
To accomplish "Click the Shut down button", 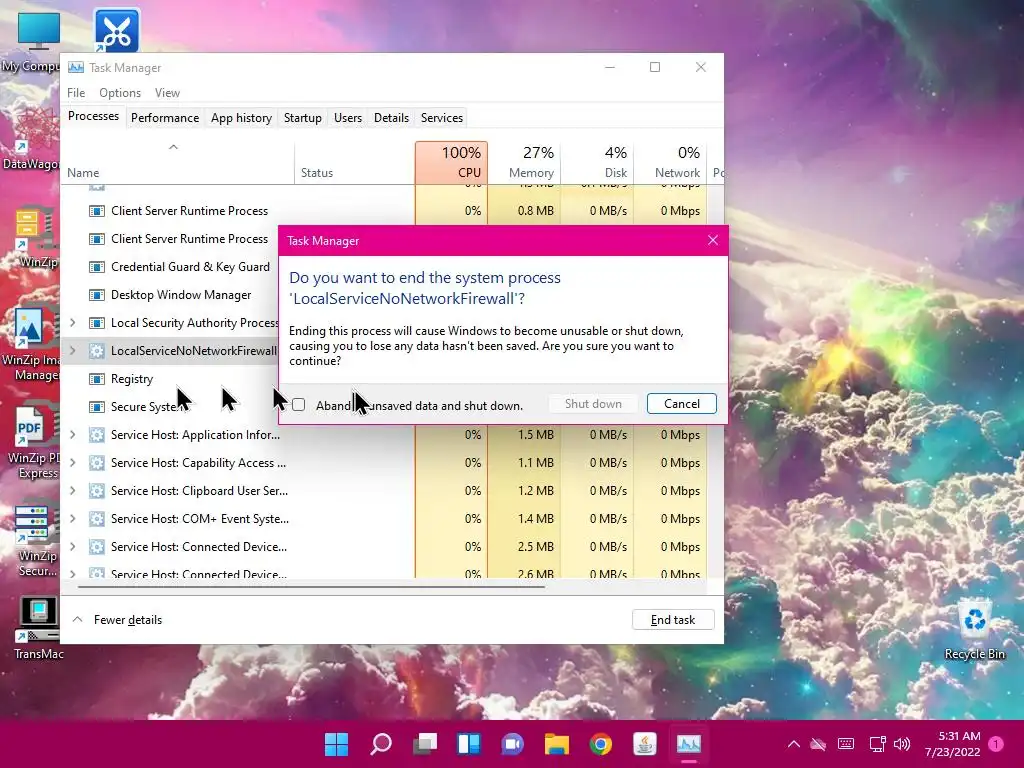I will [x=593, y=404].
